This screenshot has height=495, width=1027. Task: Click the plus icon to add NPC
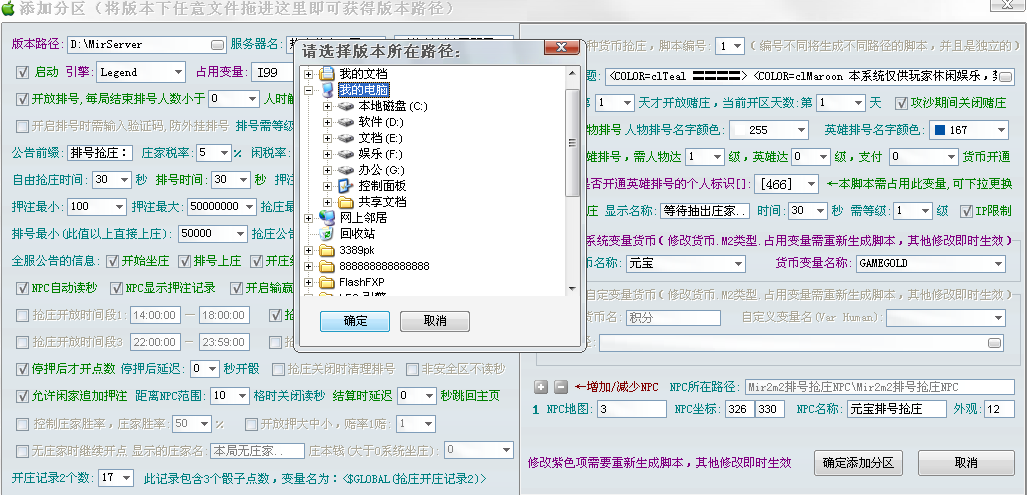[x=541, y=387]
